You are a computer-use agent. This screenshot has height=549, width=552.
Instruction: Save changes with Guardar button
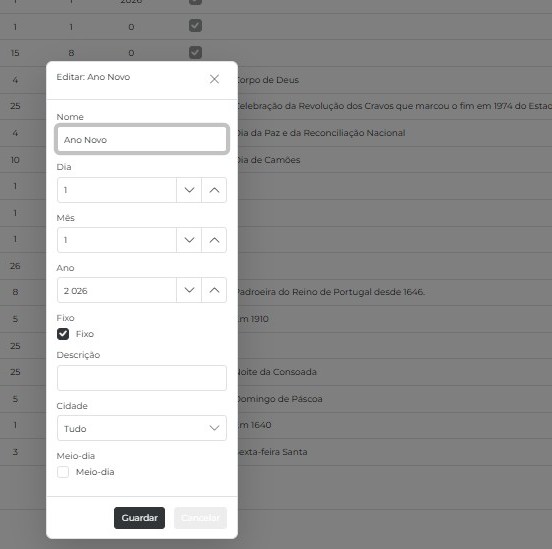point(139,518)
